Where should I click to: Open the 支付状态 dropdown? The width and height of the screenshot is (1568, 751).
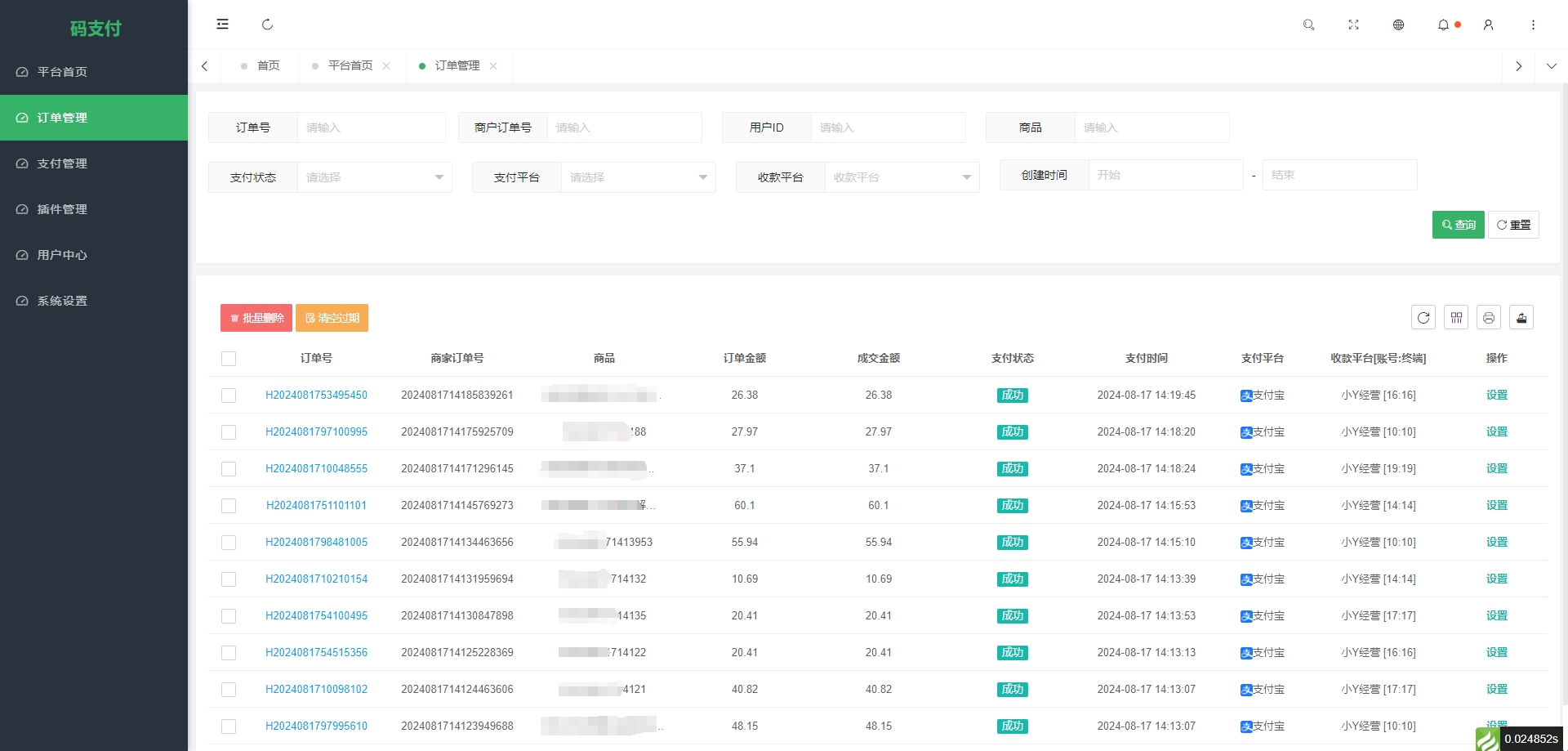374,177
